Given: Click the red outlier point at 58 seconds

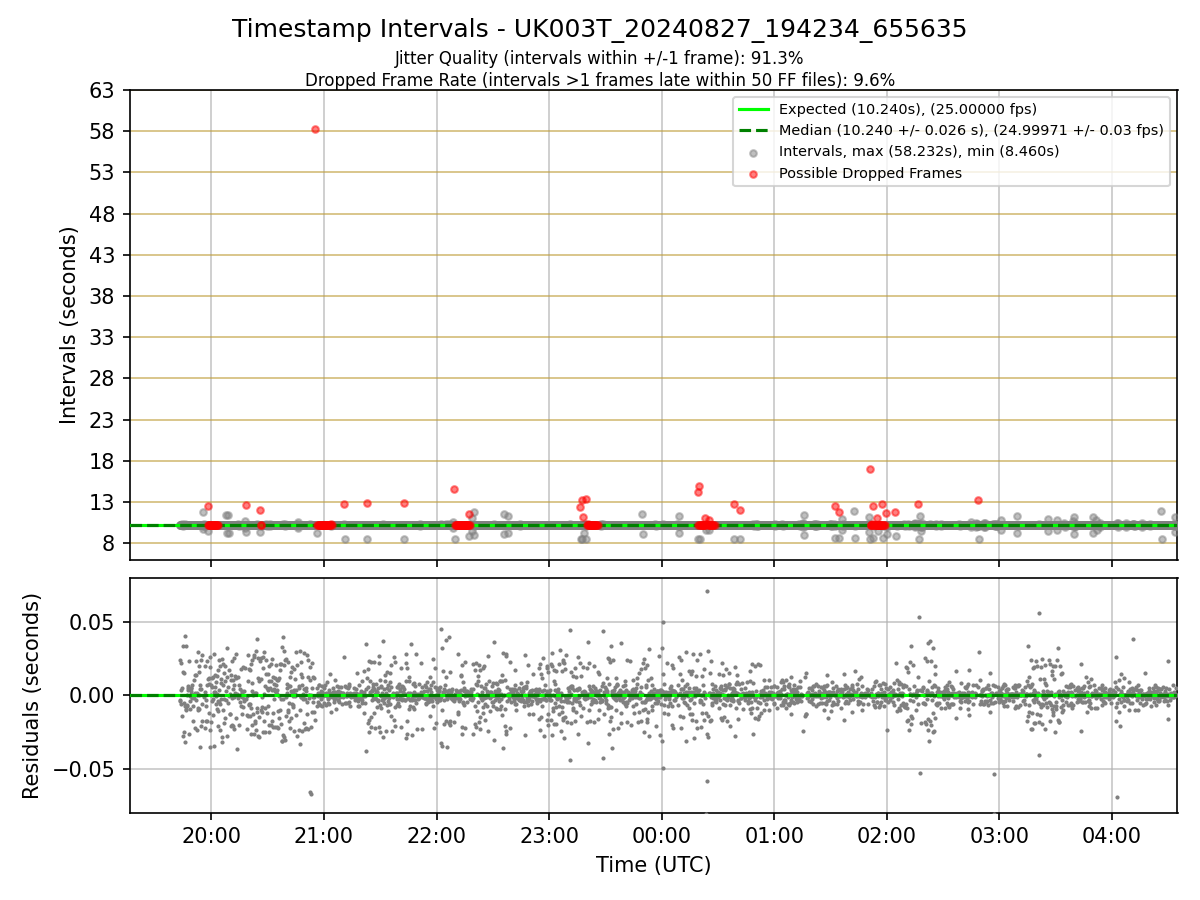Looking at the screenshot, I should 315,129.
